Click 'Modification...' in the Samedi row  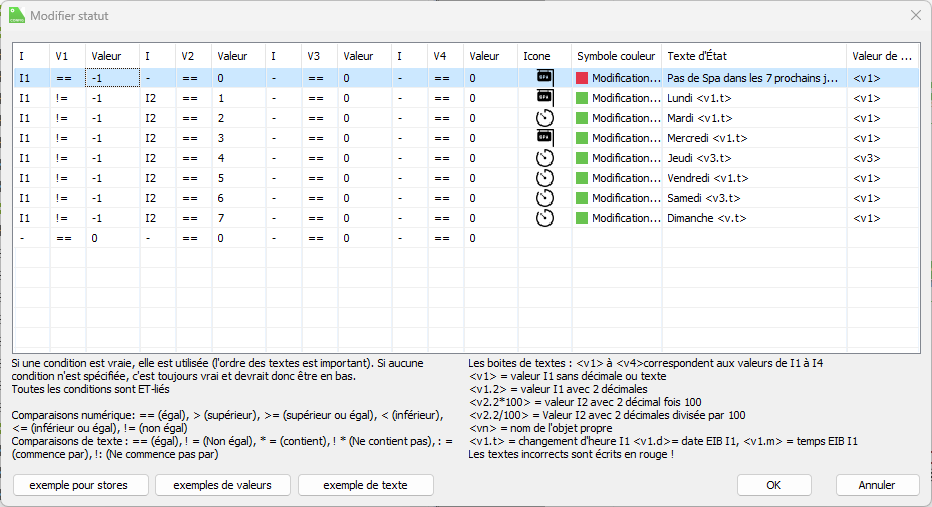626,198
